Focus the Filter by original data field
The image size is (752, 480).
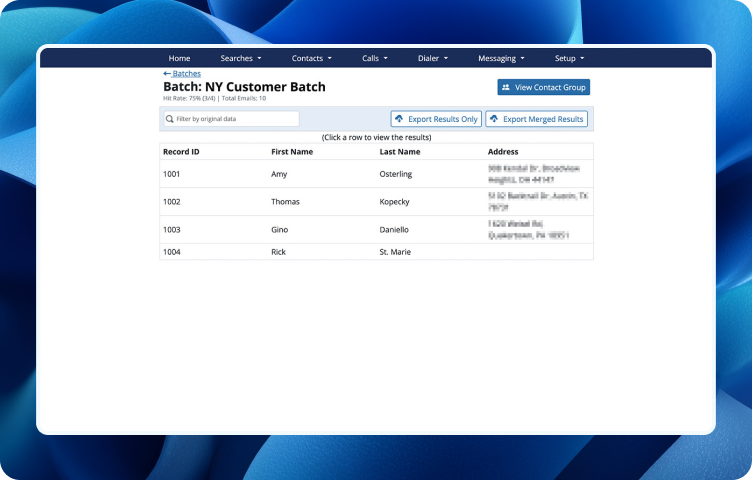235,119
